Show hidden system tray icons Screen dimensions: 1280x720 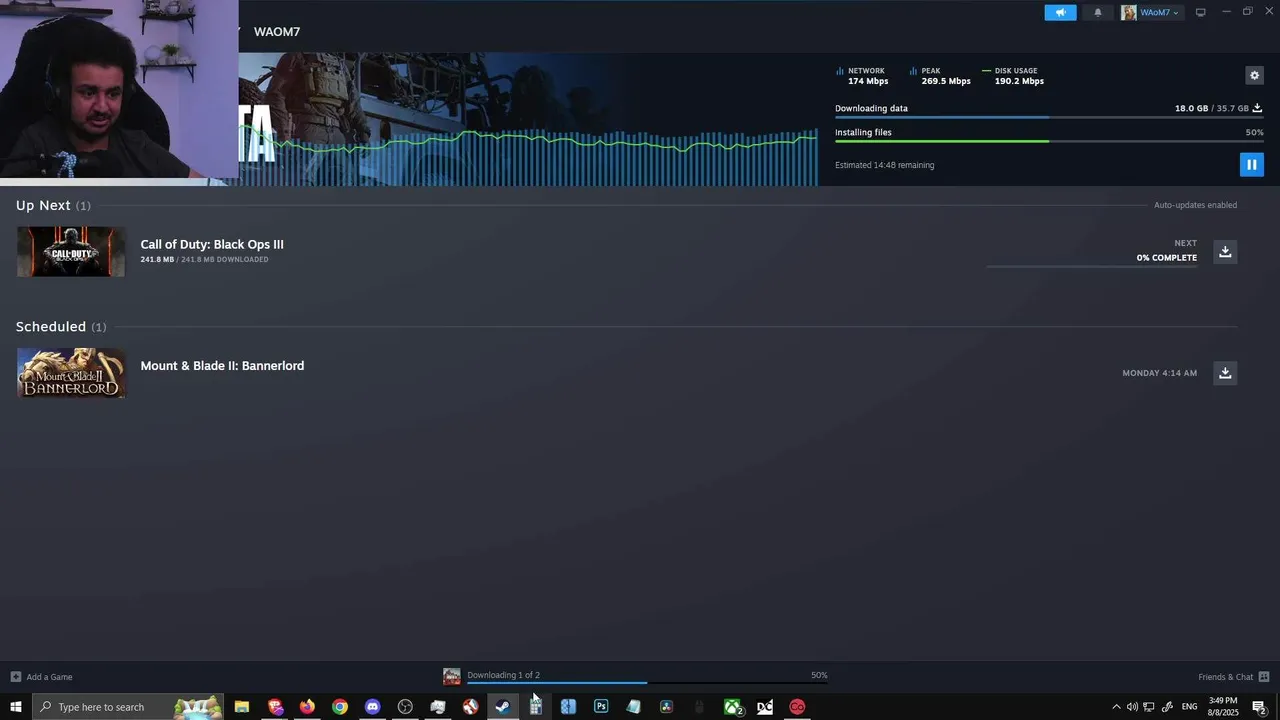pyautogui.click(x=1116, y=707)
